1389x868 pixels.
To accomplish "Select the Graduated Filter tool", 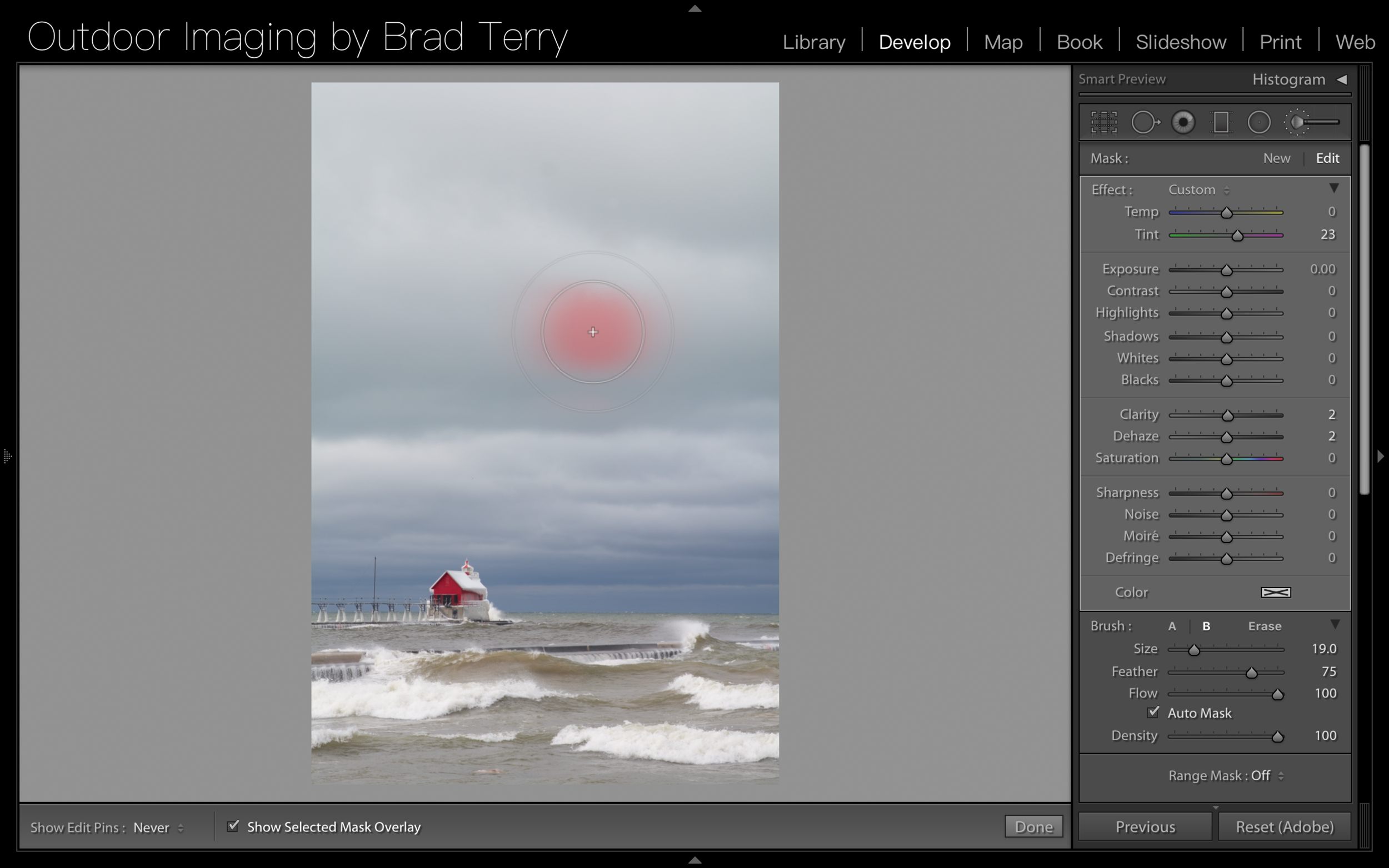I will (1221, 122).
